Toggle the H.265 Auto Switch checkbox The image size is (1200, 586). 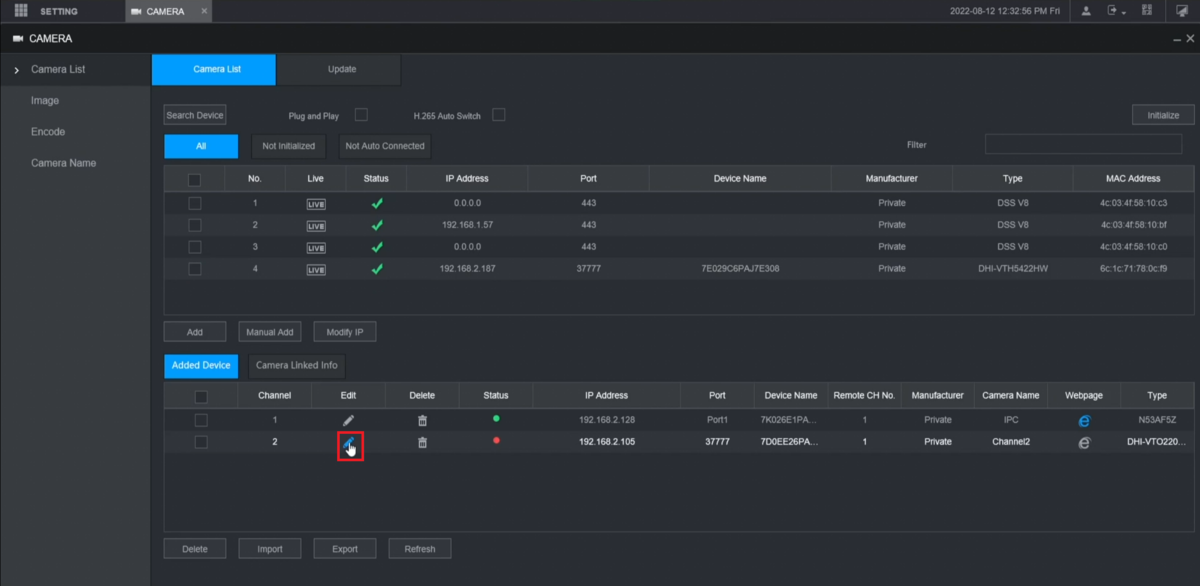(498, 115)
